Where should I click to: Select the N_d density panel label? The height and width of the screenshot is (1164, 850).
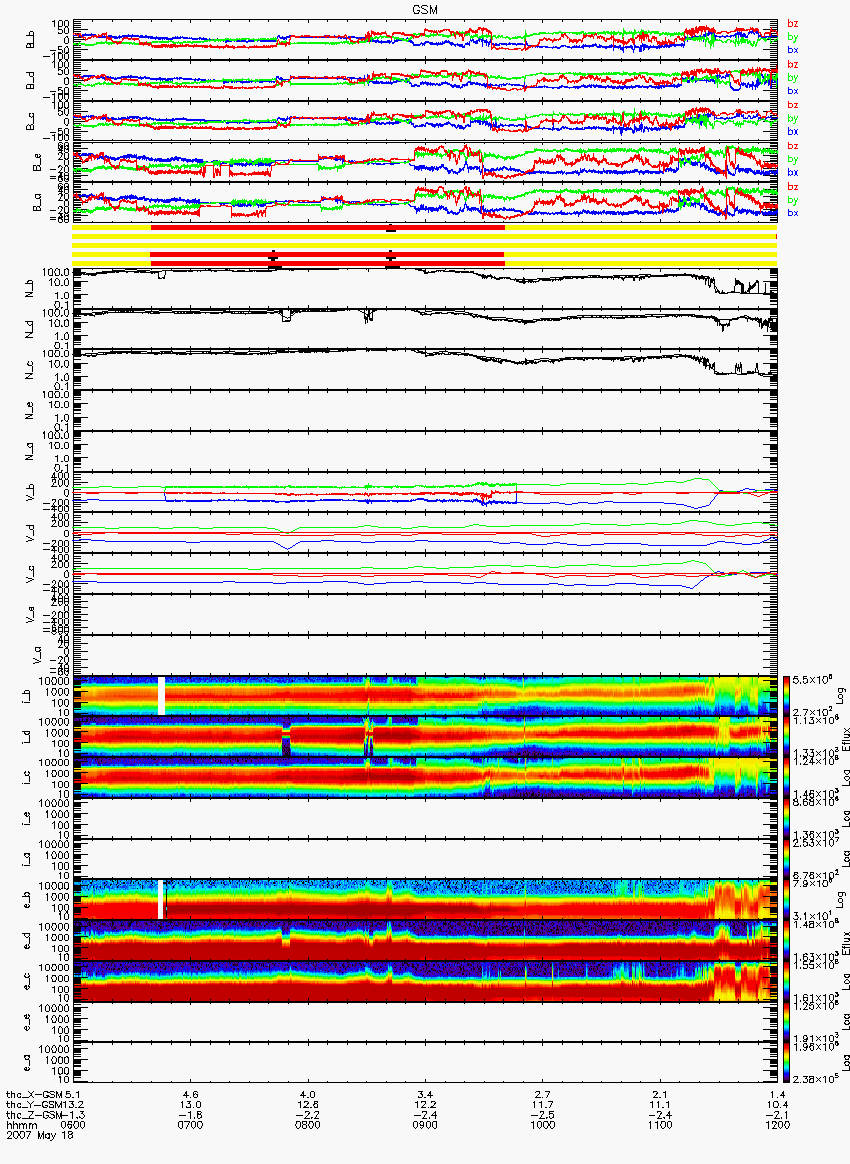coord(30,328)
